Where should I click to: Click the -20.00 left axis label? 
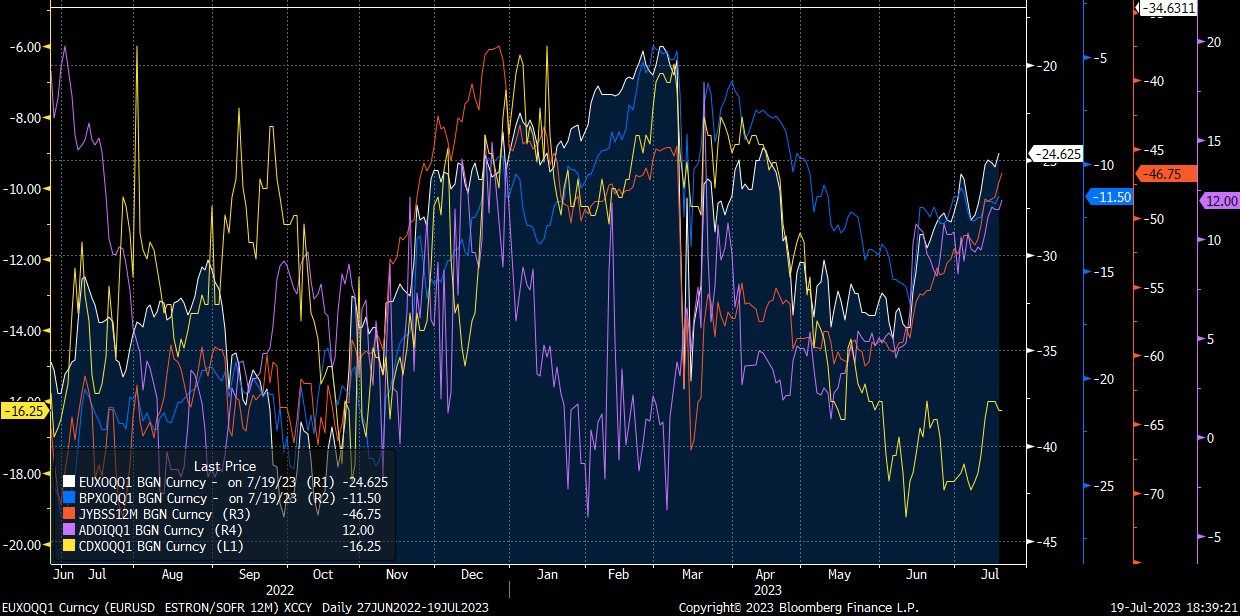tap(22, 544)
